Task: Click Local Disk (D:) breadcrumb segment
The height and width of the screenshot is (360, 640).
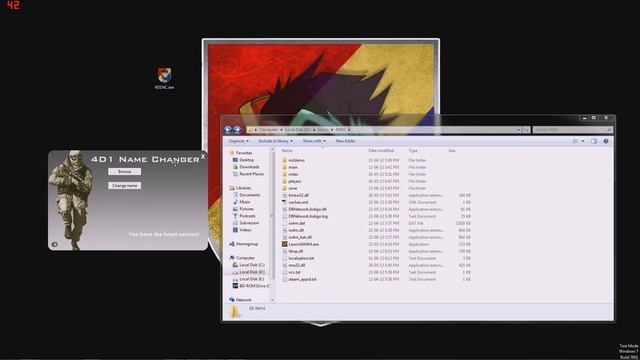Action: pos(298,130)
